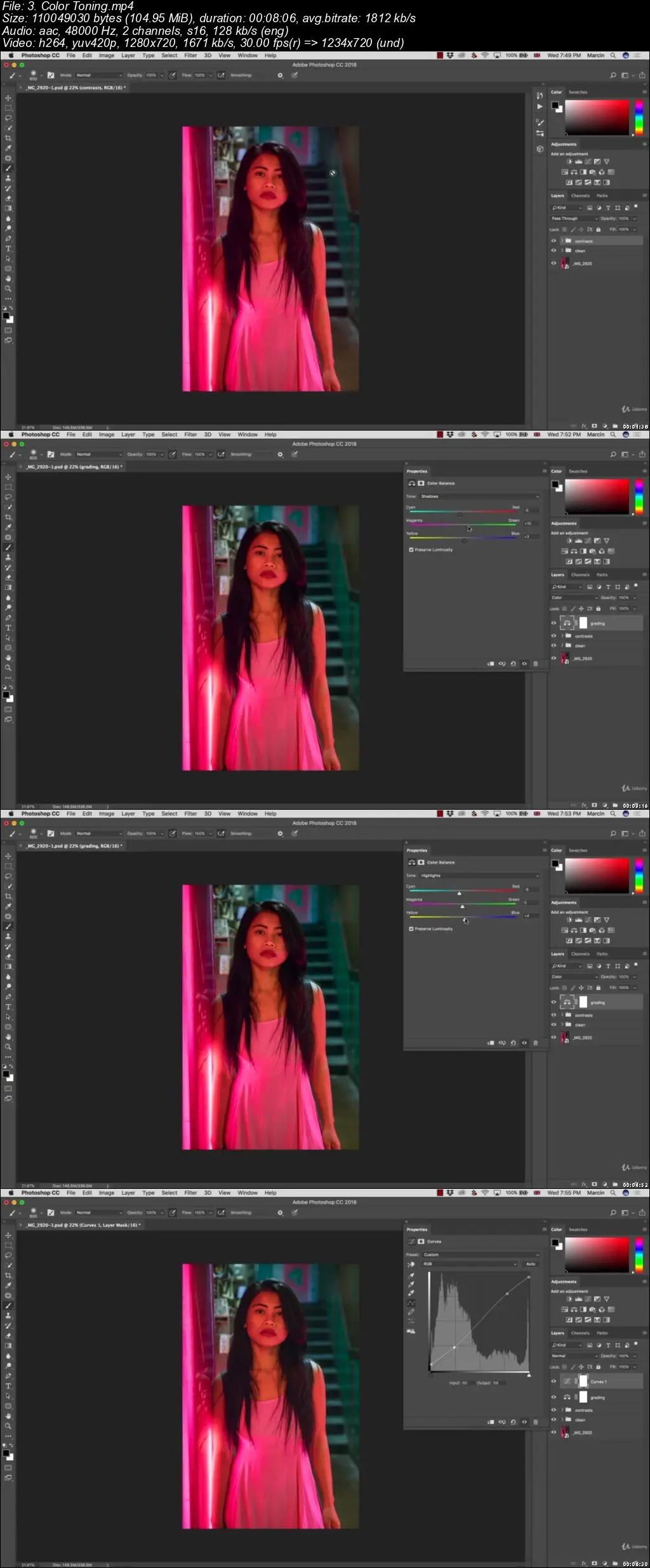
Task: Toggle adjustment visibility eye in Curves Properties footer
Action: point(524,1422)
